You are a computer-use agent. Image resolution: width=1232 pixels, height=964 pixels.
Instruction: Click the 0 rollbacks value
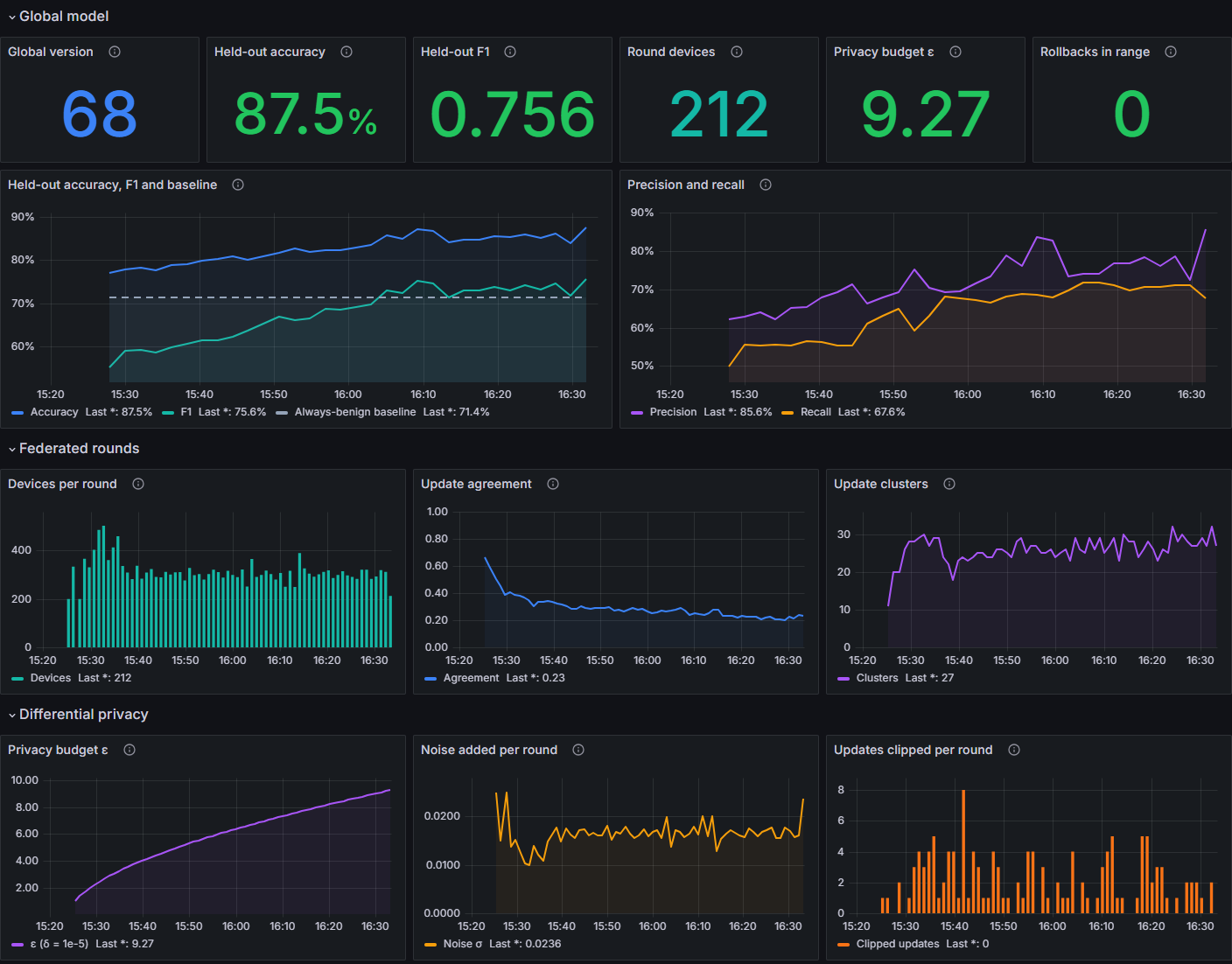(1132, 115)
